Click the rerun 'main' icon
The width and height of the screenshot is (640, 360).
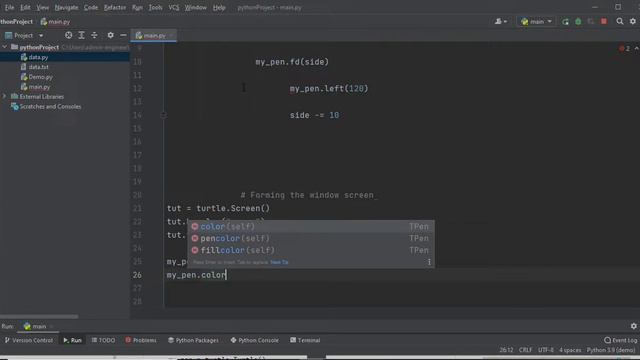tap(565, 21)
